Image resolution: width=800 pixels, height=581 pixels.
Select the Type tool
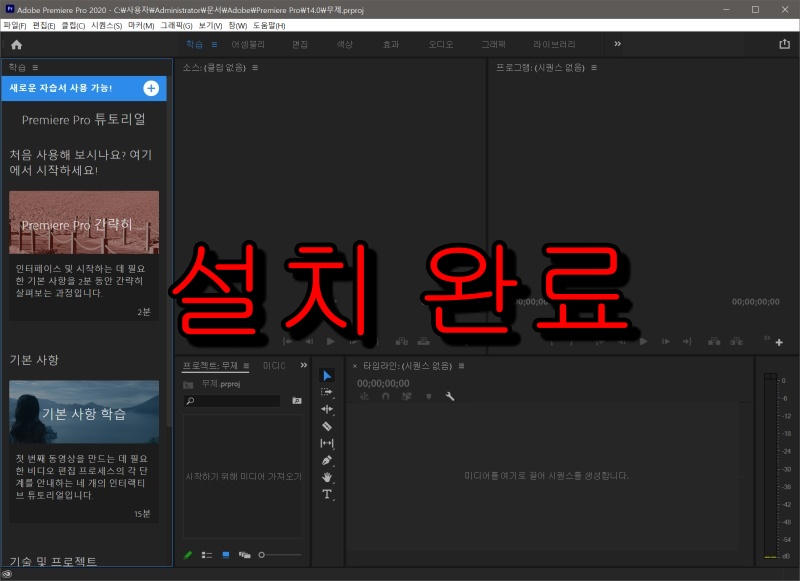click(x=326, y=495)
